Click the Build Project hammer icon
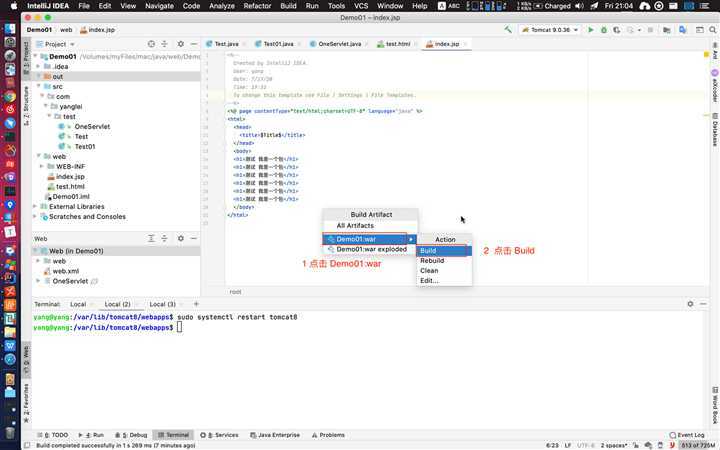The height and width of the screenshot is (450, 720). point(508,30)
